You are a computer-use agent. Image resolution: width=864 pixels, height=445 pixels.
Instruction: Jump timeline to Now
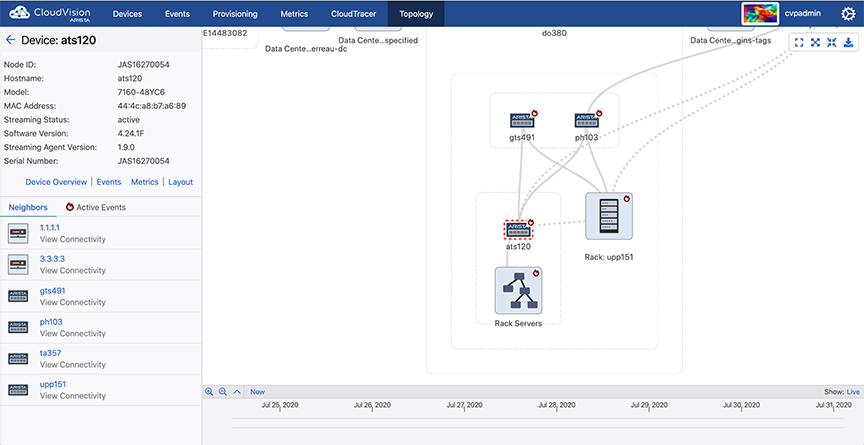(257, 392)
